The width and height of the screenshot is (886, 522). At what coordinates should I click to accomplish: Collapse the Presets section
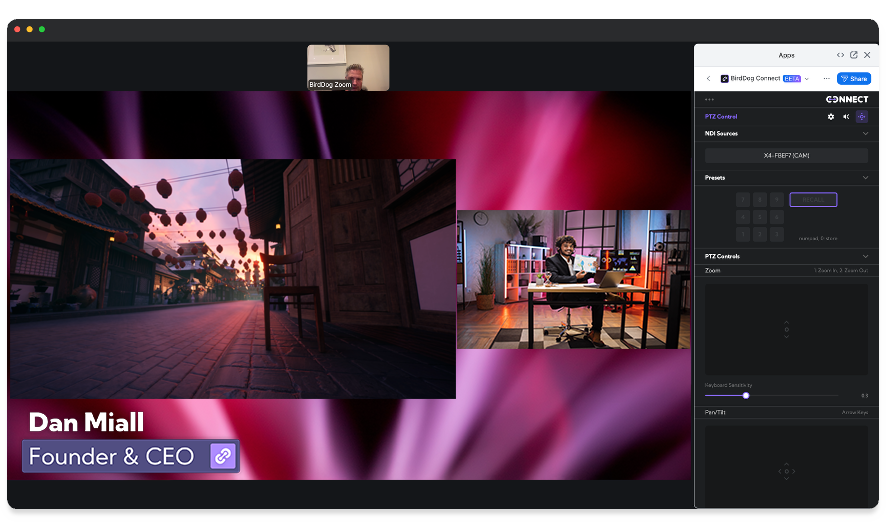865,177
